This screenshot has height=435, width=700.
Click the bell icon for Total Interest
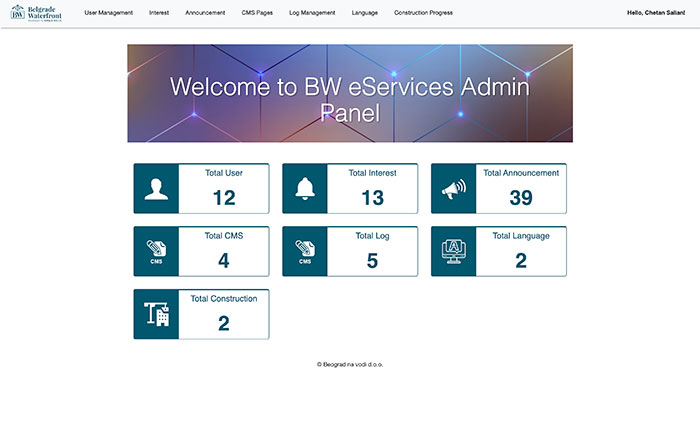click(x=305, y=188)
